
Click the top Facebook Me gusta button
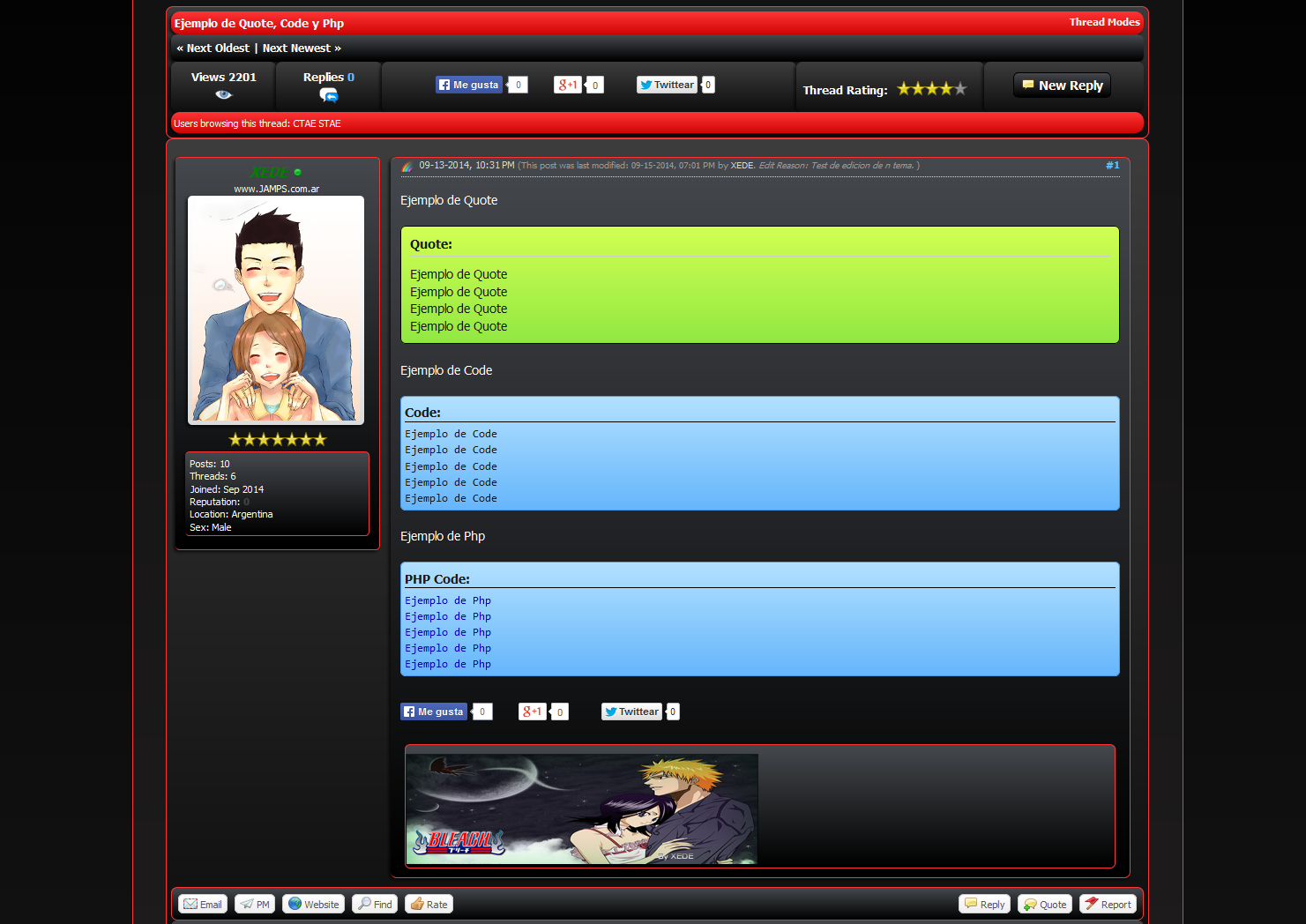[x=469, y=85]
